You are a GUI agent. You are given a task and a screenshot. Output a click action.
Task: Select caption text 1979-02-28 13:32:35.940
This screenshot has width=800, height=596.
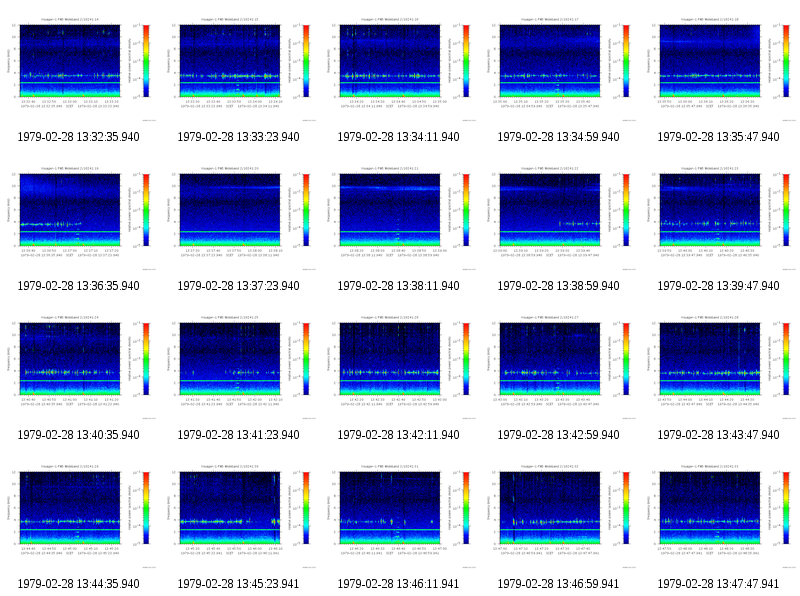[x=79, y=137]
